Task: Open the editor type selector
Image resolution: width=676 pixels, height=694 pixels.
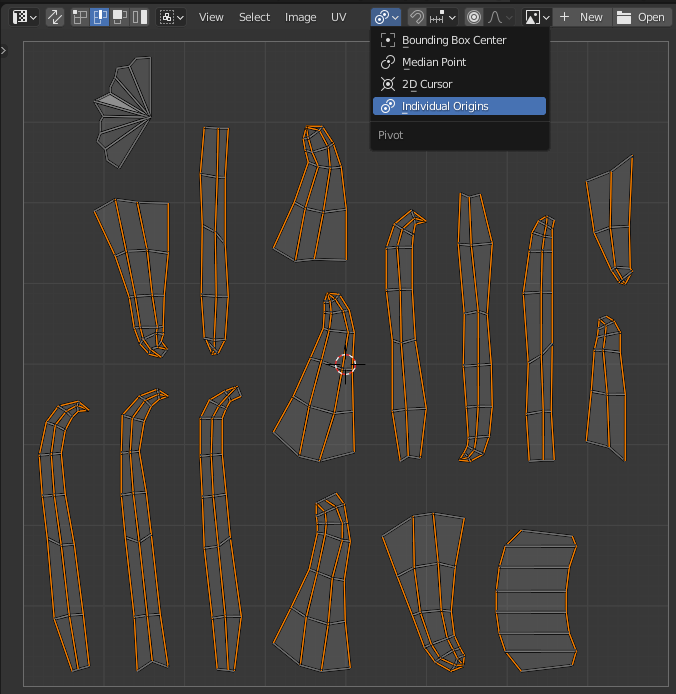Action: coord(25,17)
